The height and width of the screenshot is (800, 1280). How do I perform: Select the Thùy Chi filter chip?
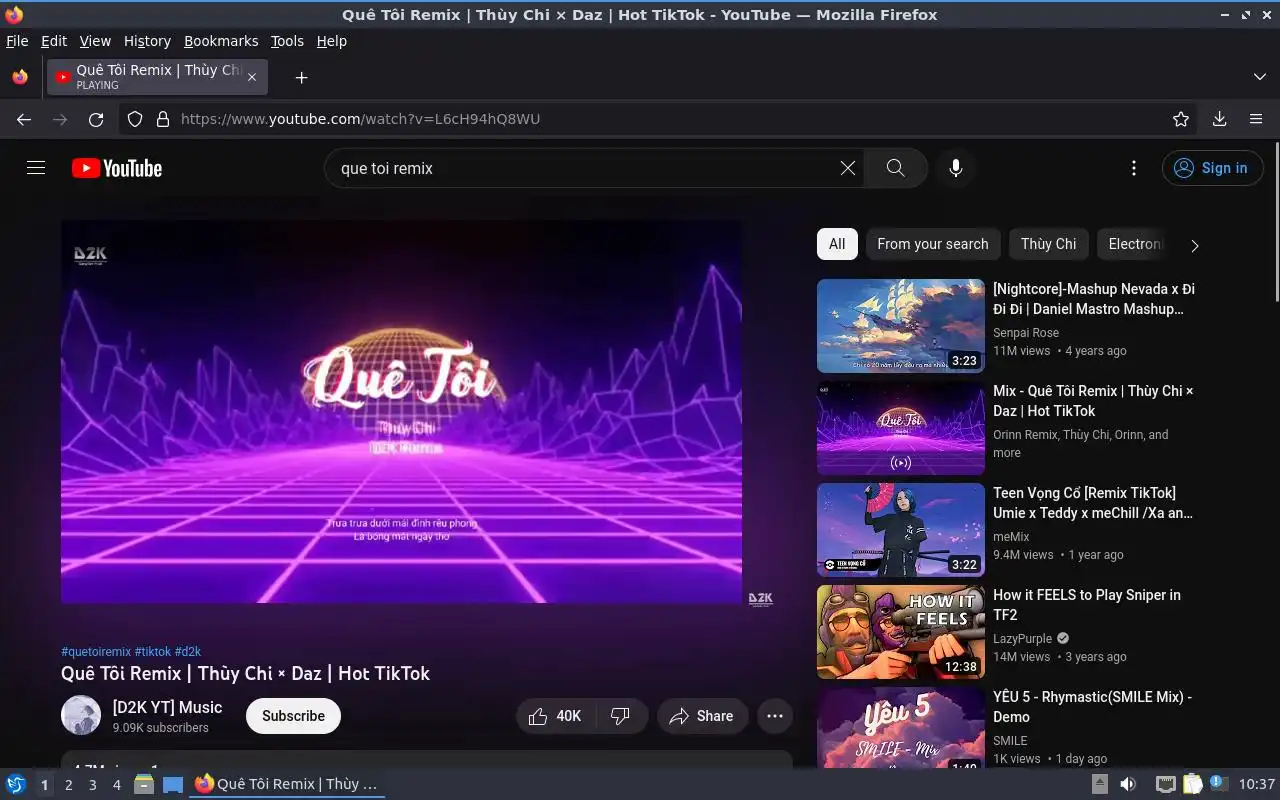[x=1048, y=244]
